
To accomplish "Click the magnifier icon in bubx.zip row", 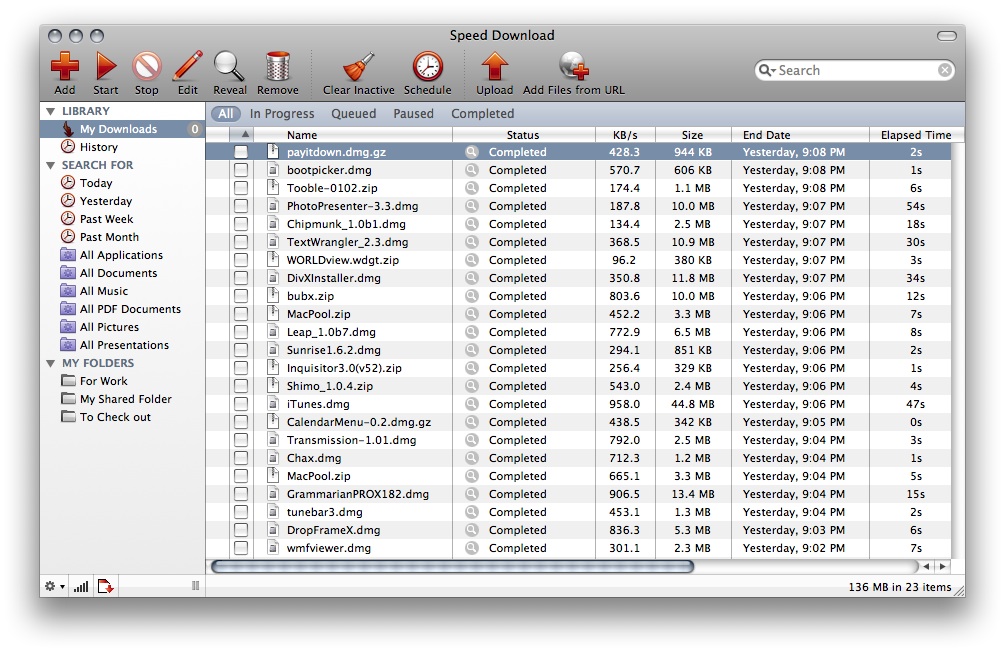I will (472, 296).
